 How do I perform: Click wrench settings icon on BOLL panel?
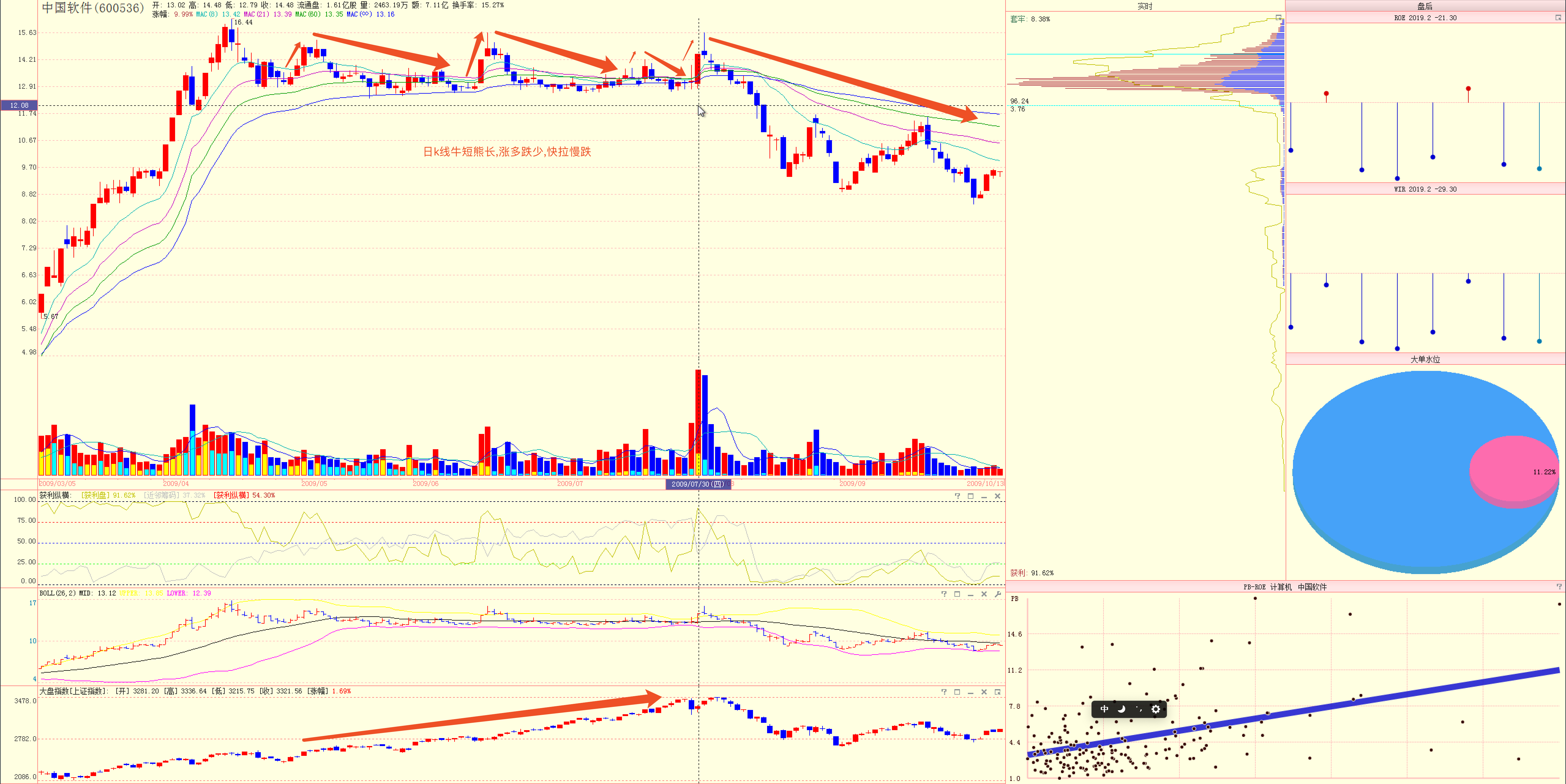(x=998, y=594)
